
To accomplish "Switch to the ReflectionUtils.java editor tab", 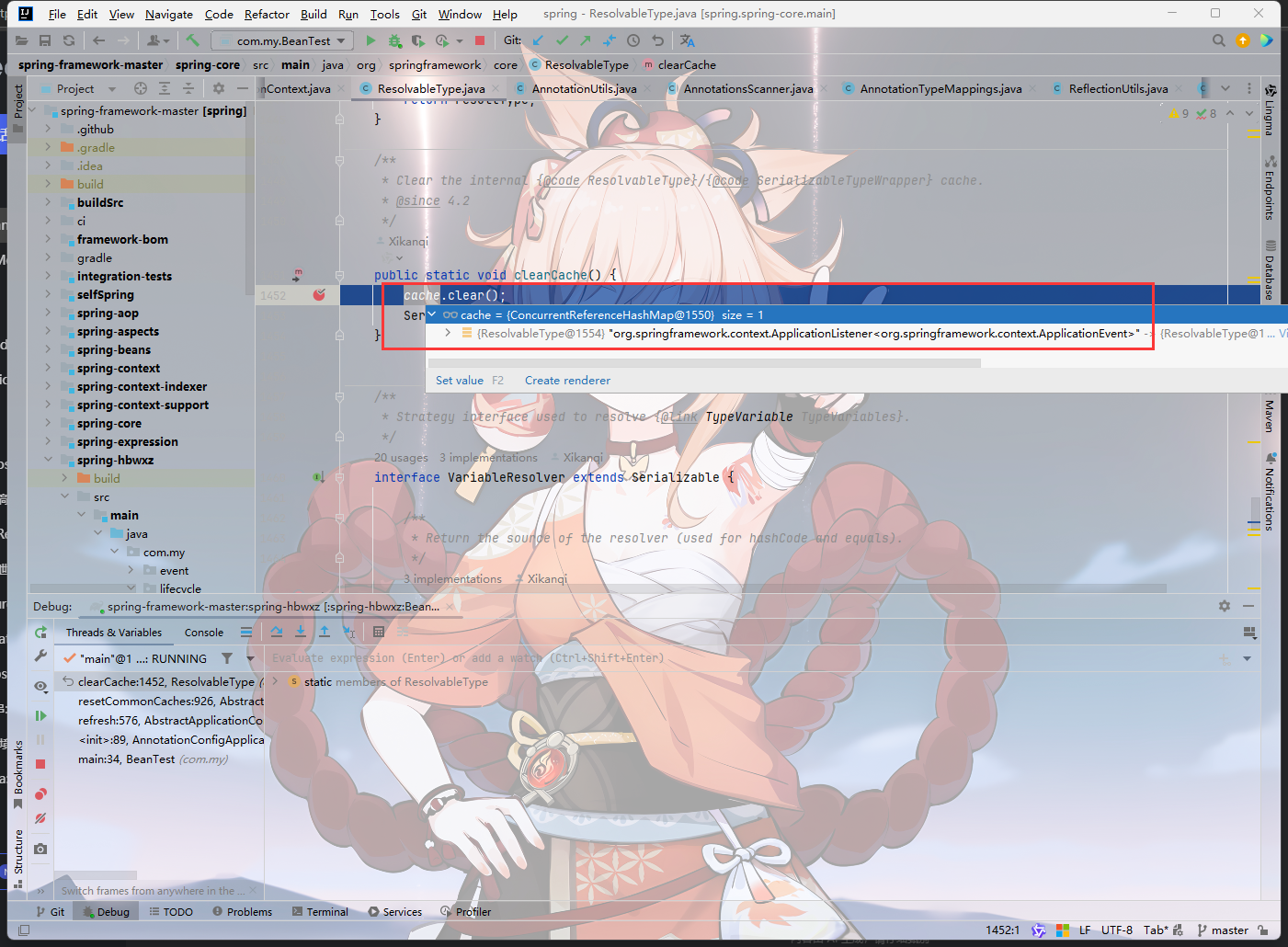I will [1118, 88].
